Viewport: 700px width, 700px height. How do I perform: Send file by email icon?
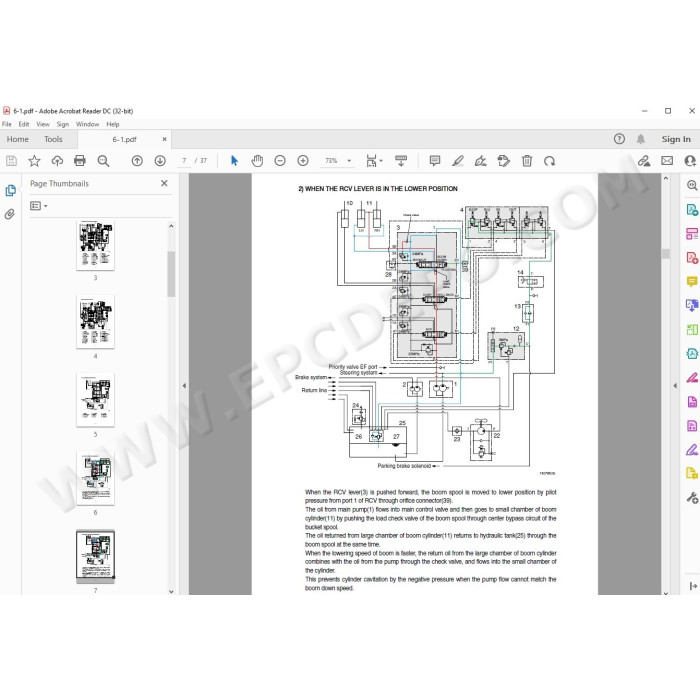(667, 161)
